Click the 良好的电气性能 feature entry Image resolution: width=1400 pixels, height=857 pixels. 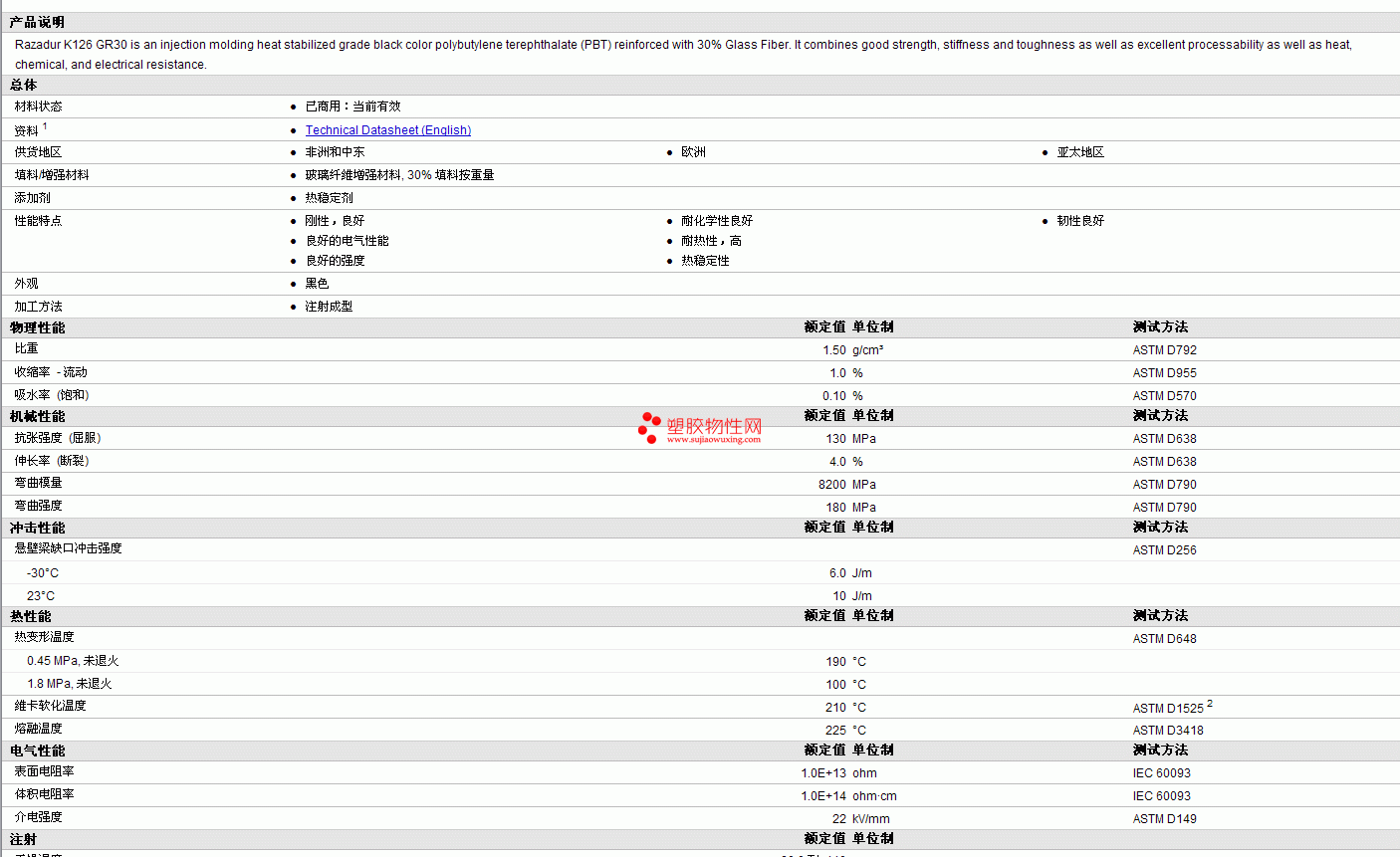[x=347, y=241]
